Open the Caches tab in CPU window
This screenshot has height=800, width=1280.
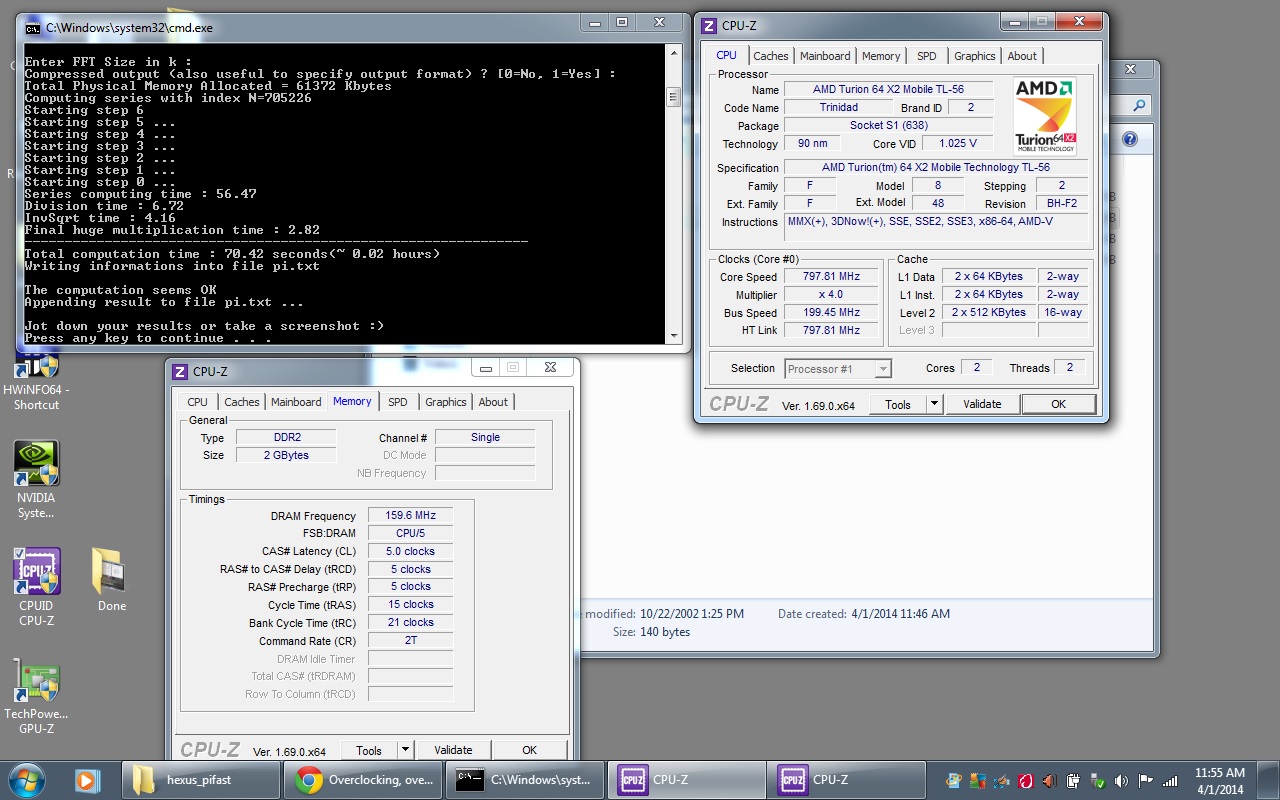point(770,56)
